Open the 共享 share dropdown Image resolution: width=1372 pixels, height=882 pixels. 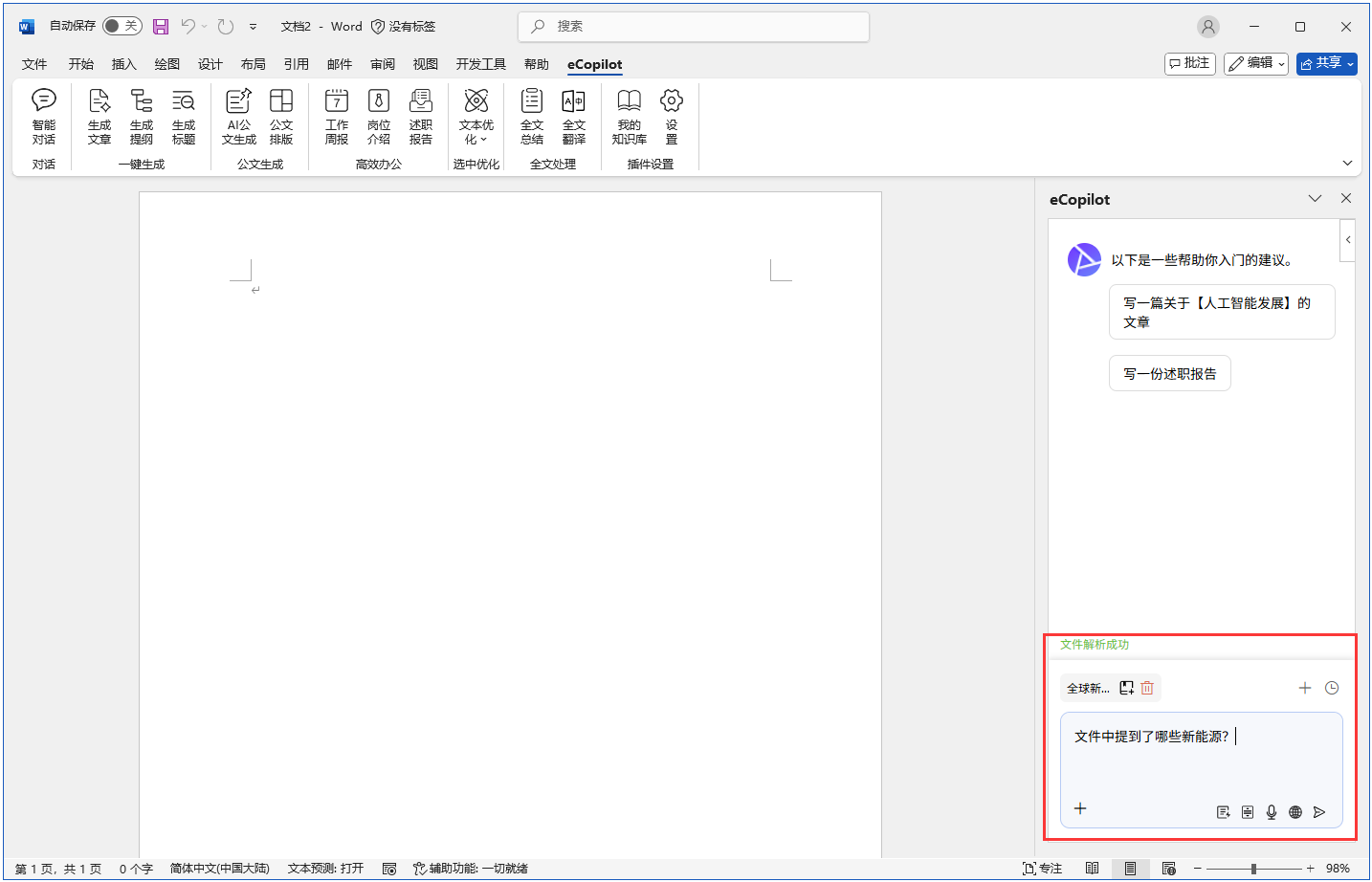[1326, 63]
